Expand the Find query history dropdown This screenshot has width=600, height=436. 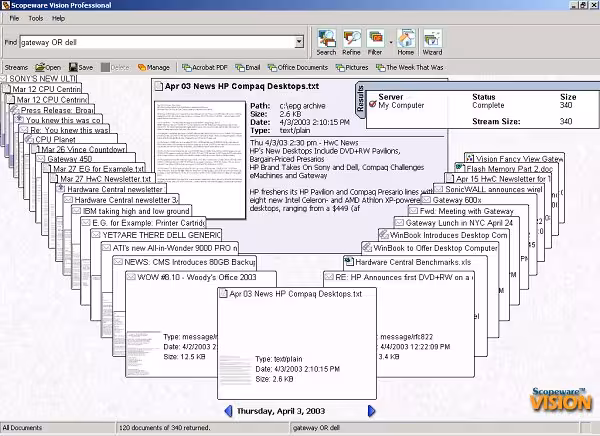[299, 42]
